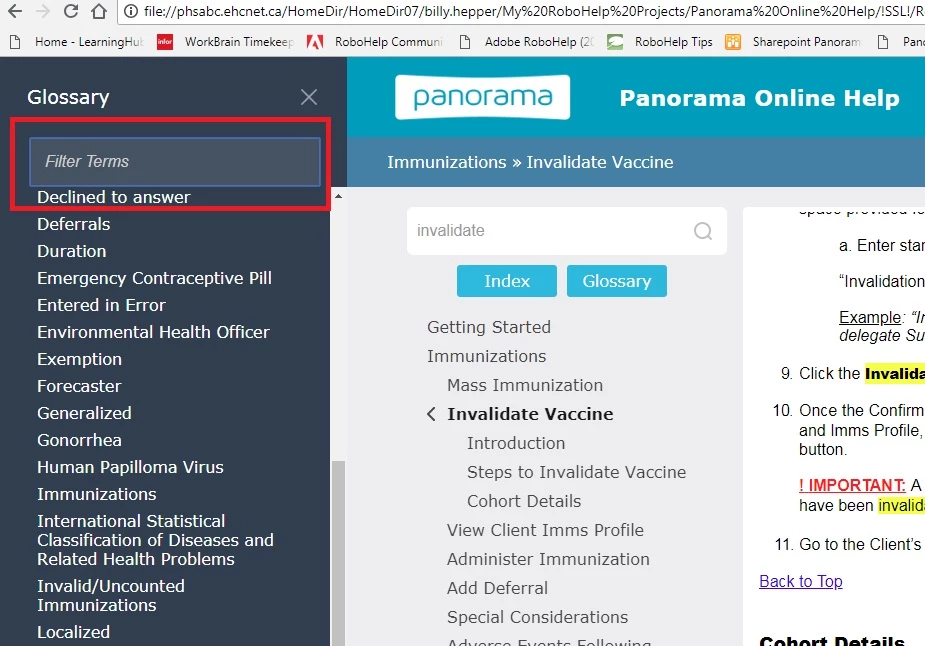Select glossary term Generalized
Image resolution: width=925 pixels, height=646 pixels.
click(x=84, y=414)
